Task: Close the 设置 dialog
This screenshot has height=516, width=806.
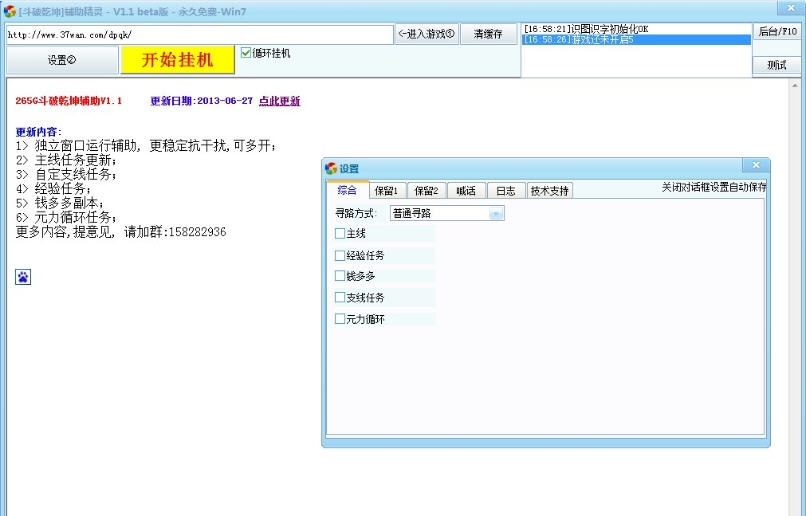Action: 756,165
